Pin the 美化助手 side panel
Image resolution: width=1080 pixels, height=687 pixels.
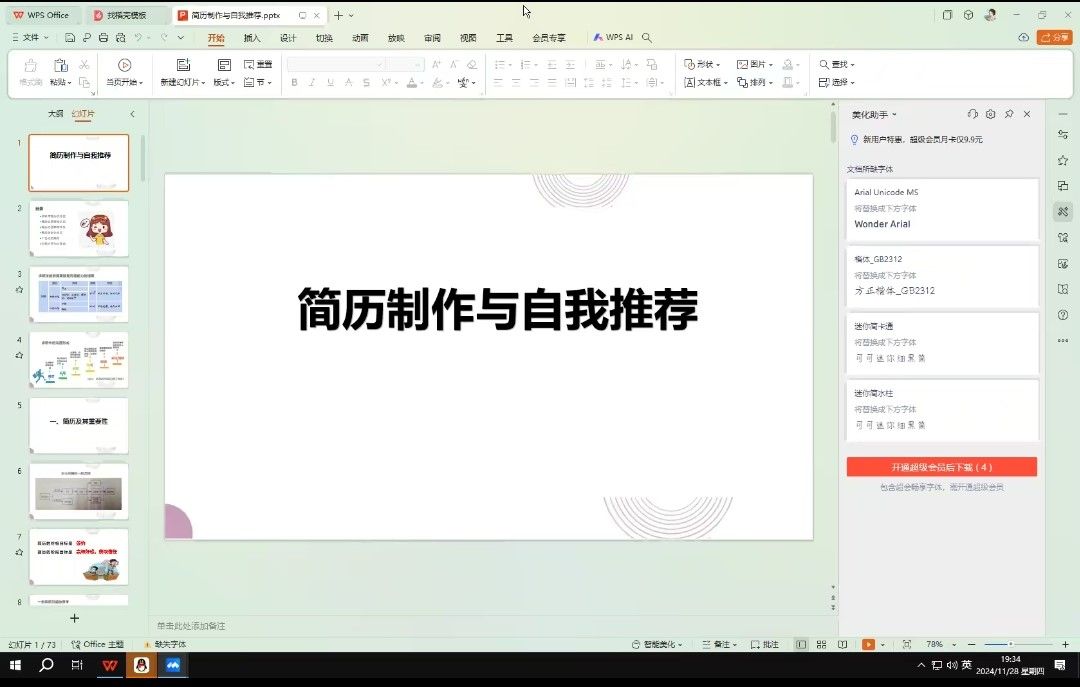(1008, 115)
